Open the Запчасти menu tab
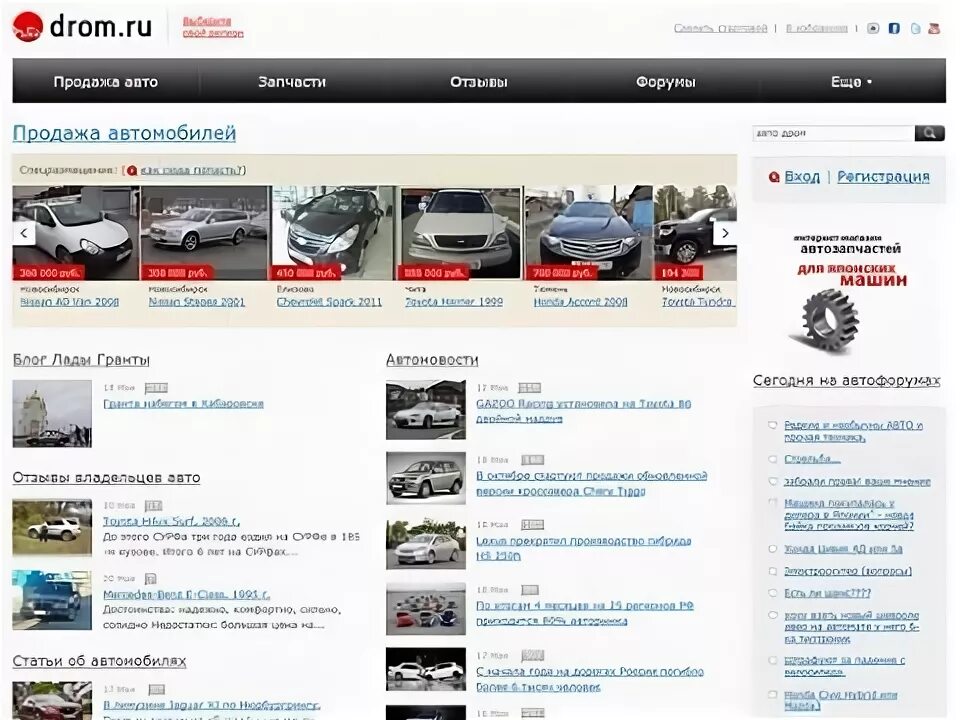The image size is (960, 720). 292,82
